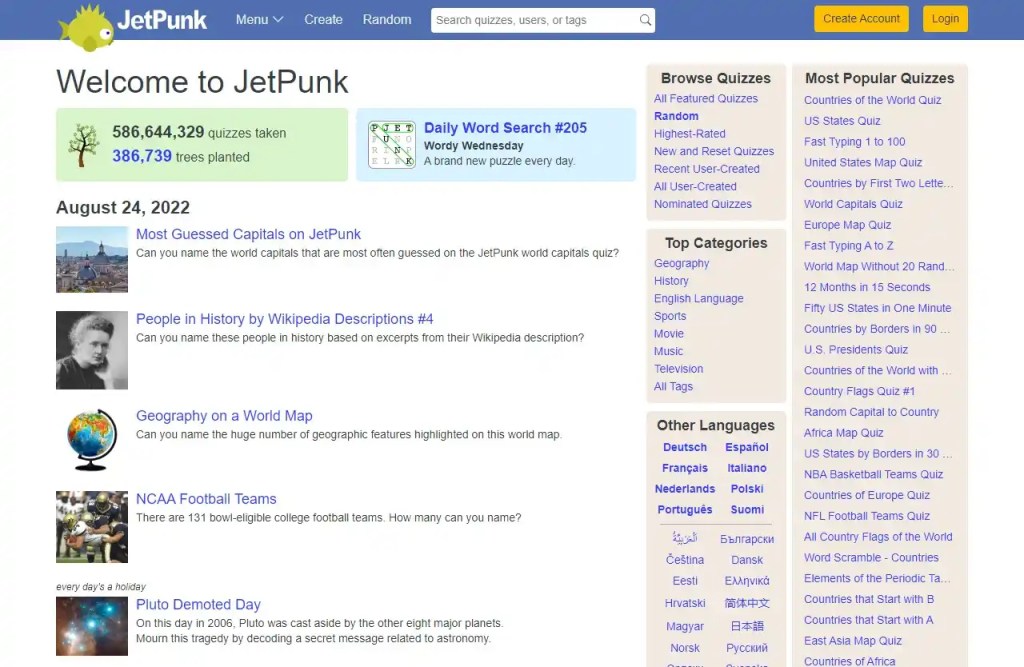This screenshot has height=667, width=1024.
Task: Select the Sports category
Action: coord(670,316)
